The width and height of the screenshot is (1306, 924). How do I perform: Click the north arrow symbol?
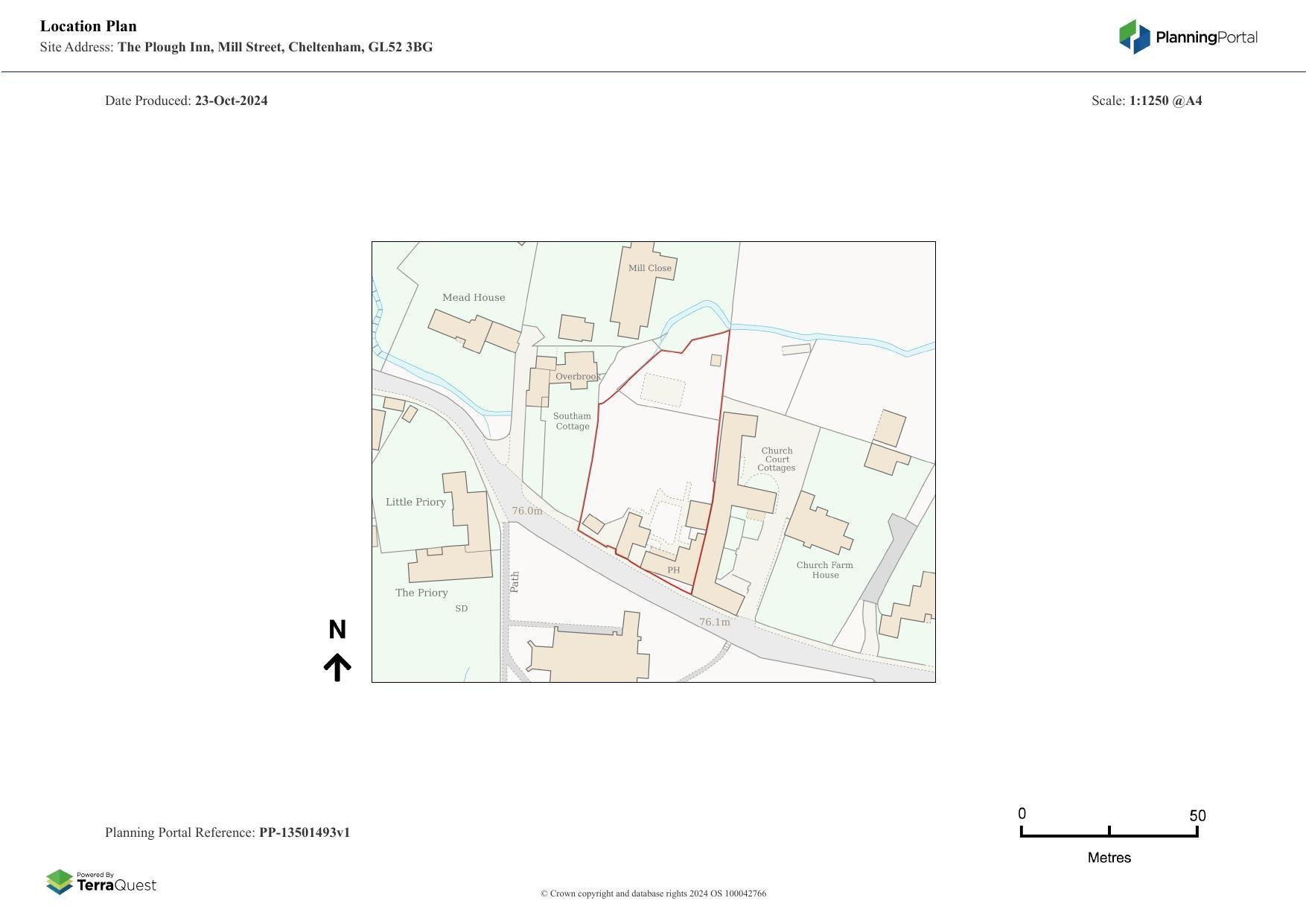tap(337, 667)
